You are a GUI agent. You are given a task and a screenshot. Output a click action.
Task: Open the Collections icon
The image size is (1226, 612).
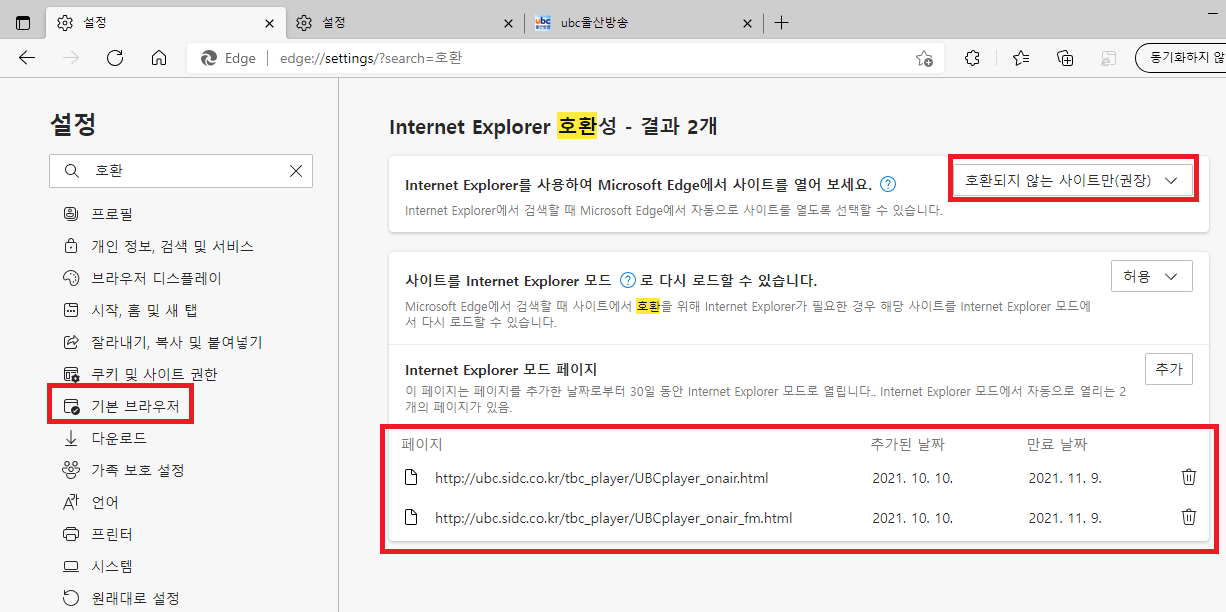tap(1065, 58)
